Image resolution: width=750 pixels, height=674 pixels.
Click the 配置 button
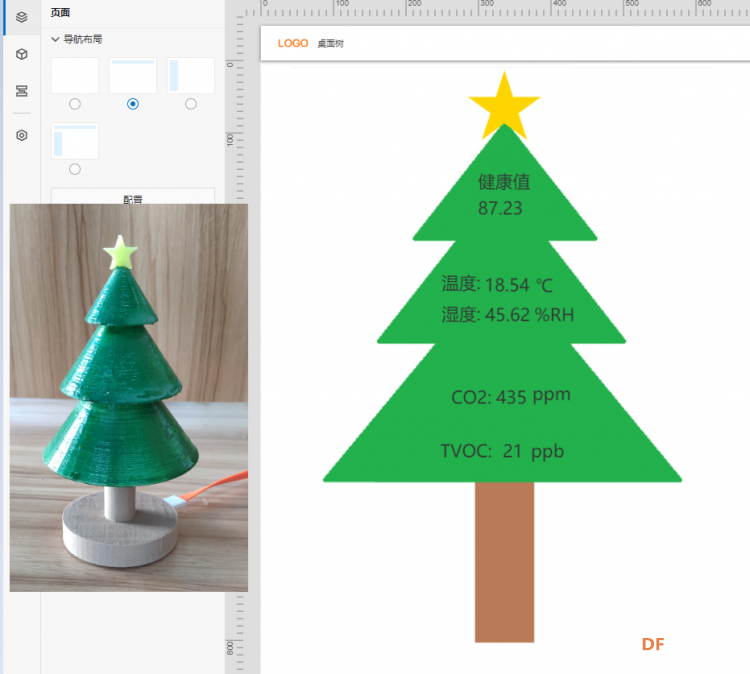point(133,196)
